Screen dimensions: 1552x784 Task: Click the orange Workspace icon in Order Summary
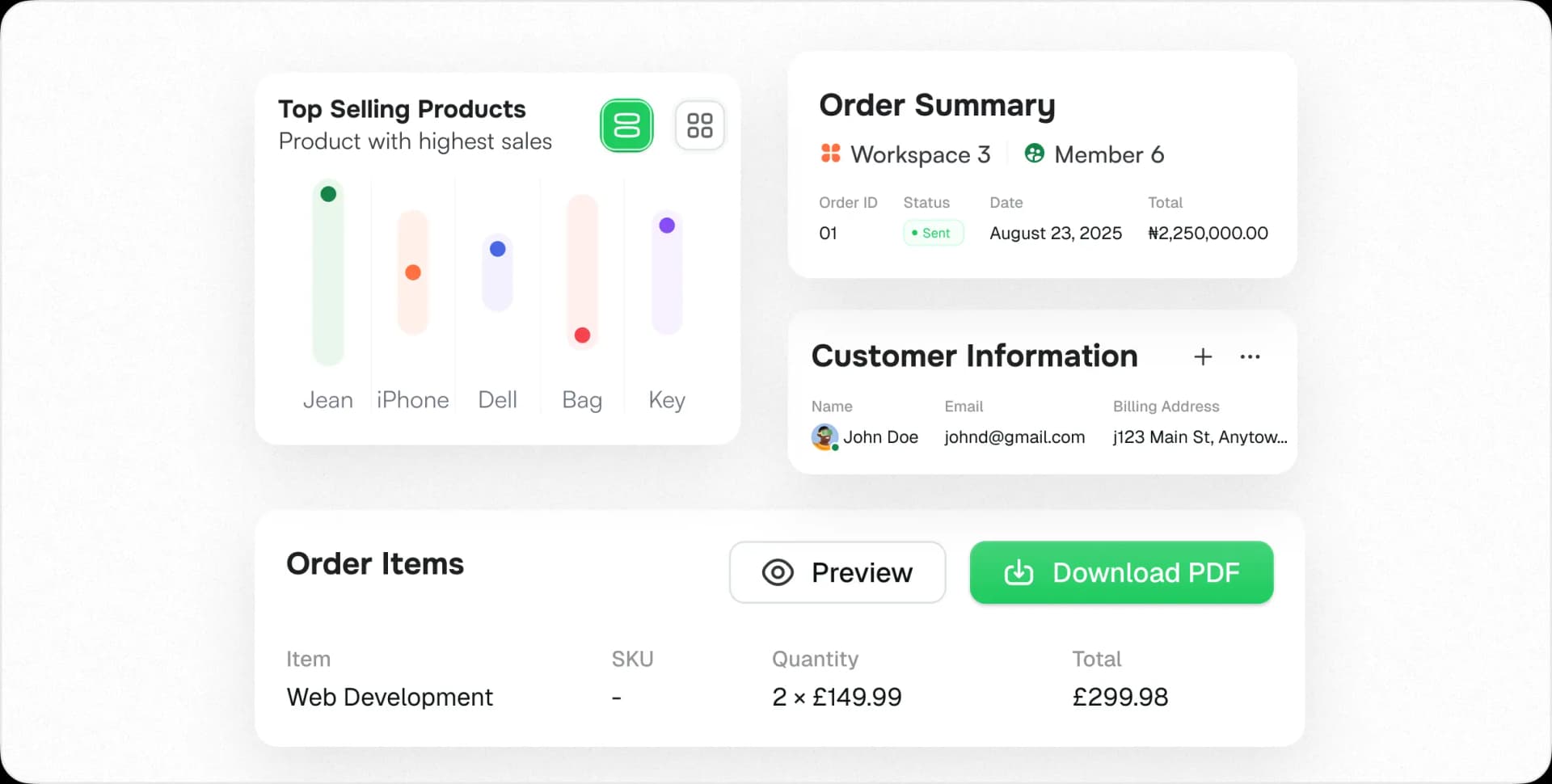[830, 153]
